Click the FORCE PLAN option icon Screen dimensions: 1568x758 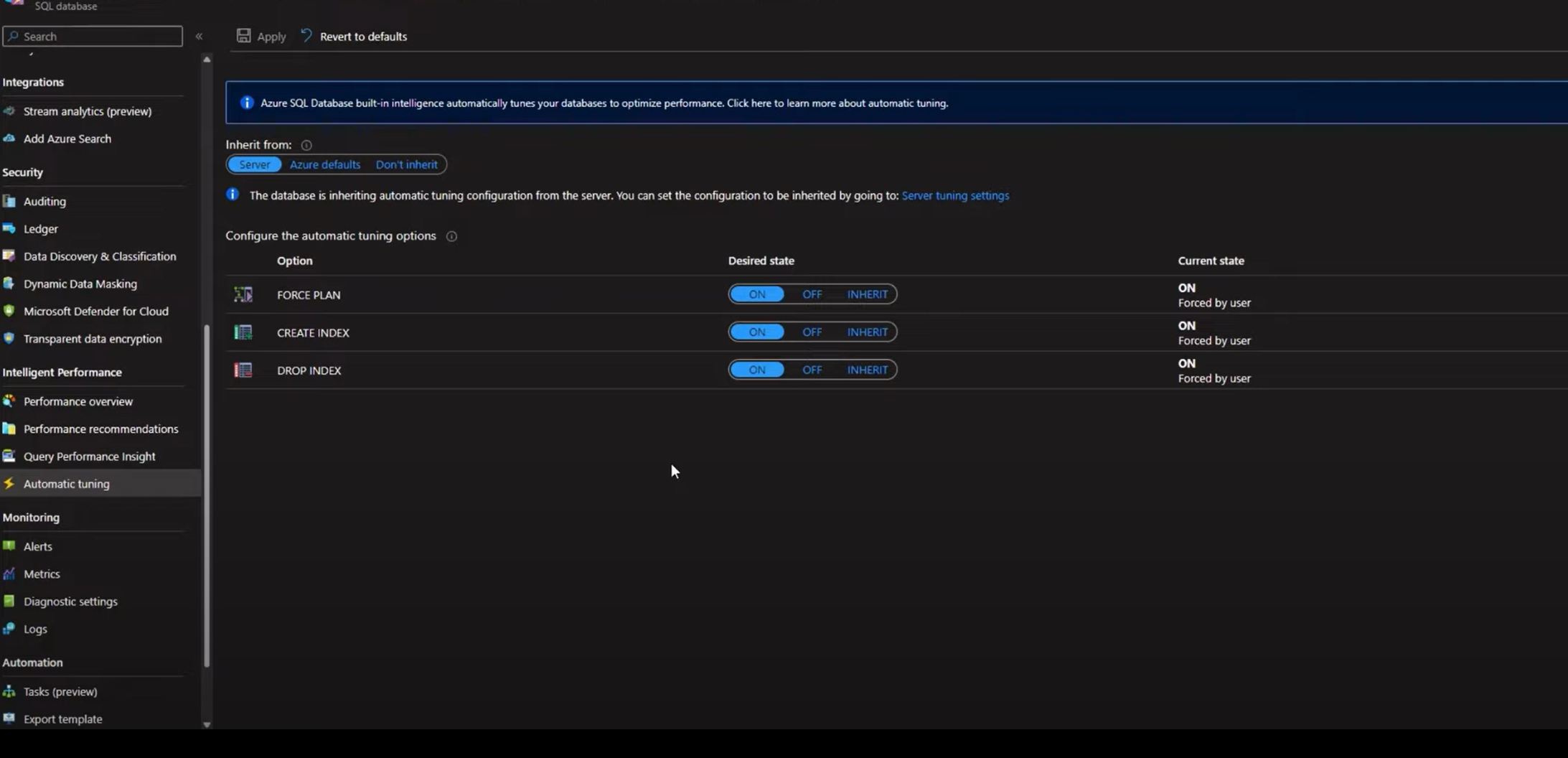[243, 294]
